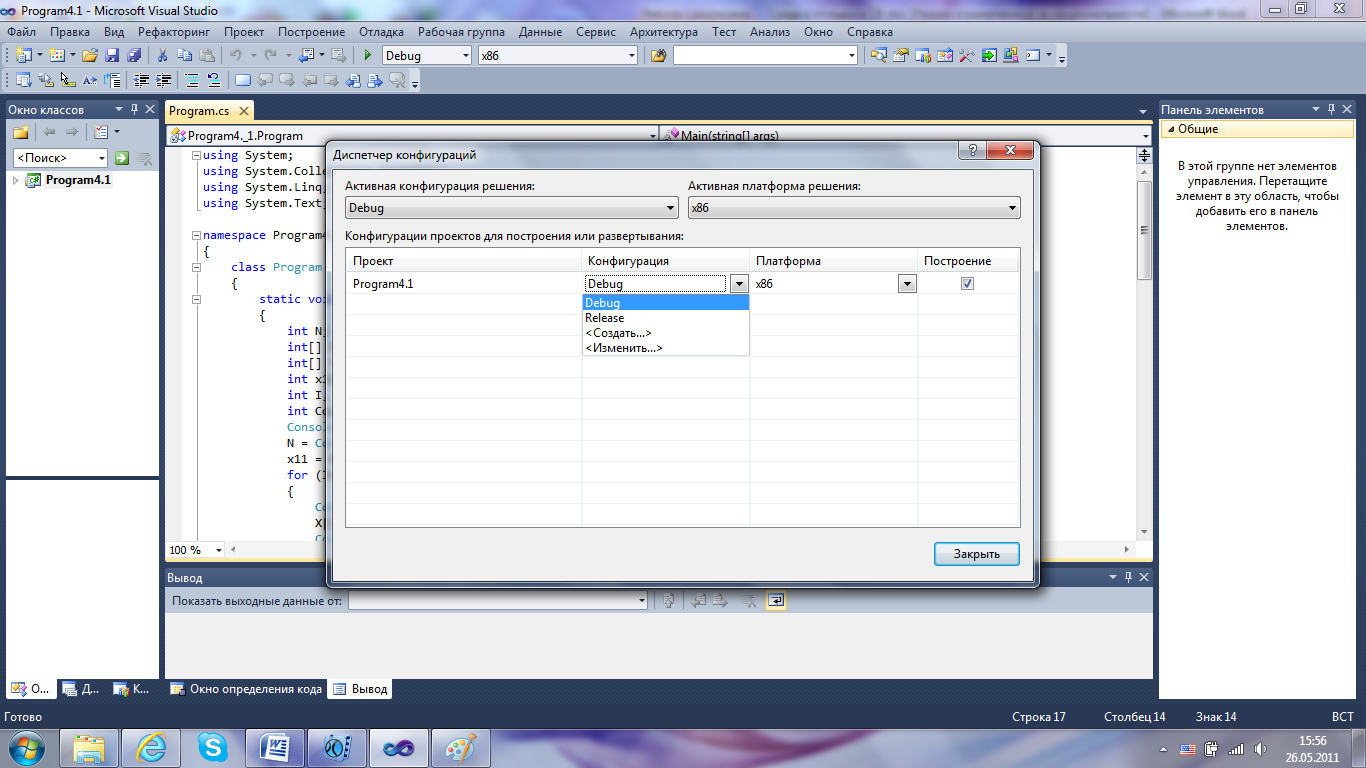Click the green search Go button in Class View
The width and height of the screenshot is (1366, 768).
coord(122,158)
